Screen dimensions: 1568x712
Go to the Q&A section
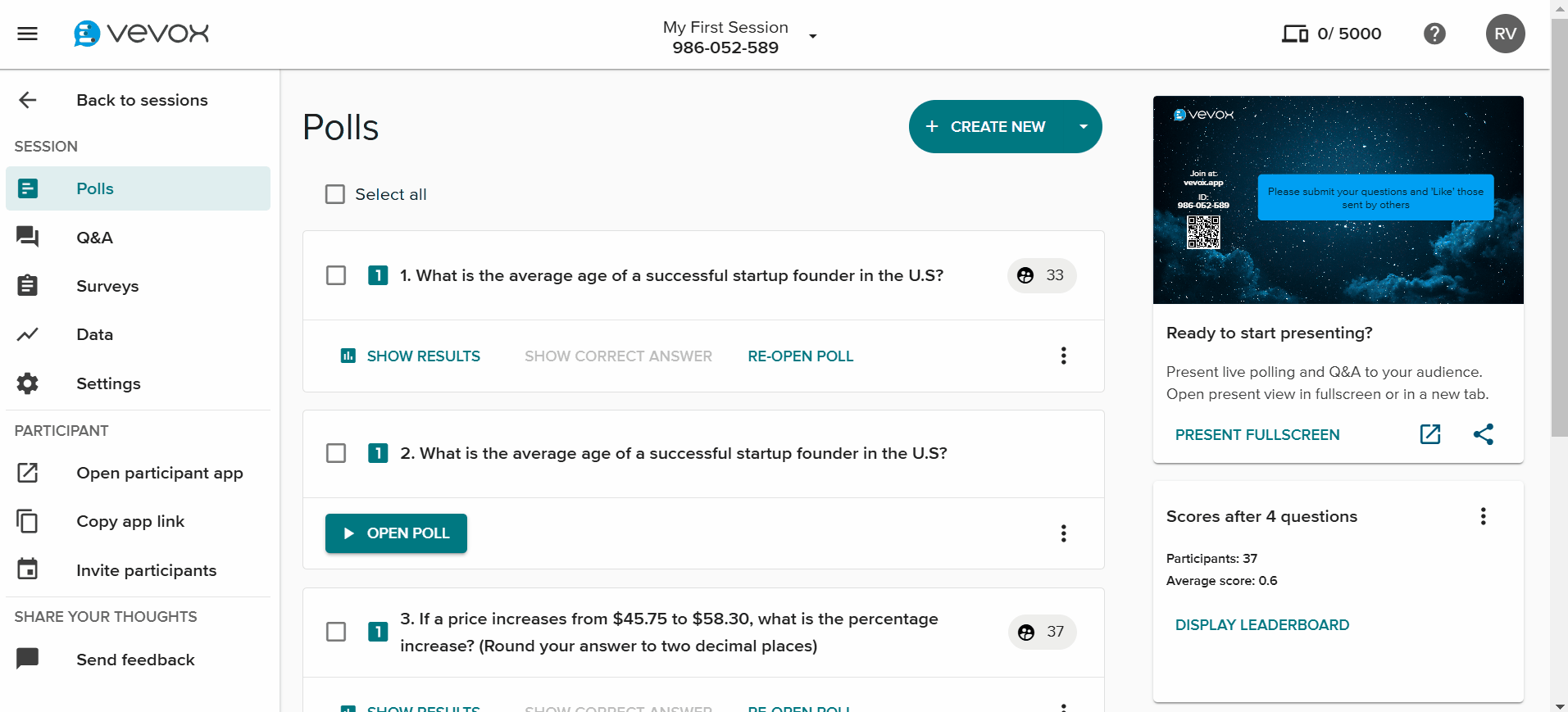pos(94,238)
